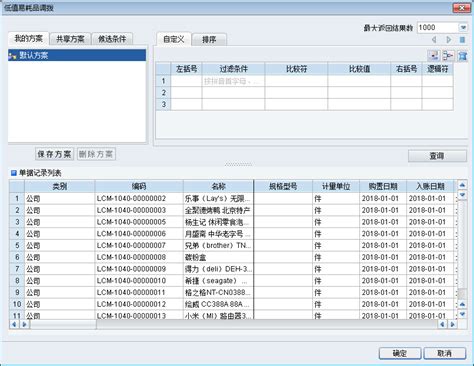Click the right triangle arrow under the 最大返回结果数 field
Image resolution: width=474 pixels, height=366 pixels.
pos(449,40)
